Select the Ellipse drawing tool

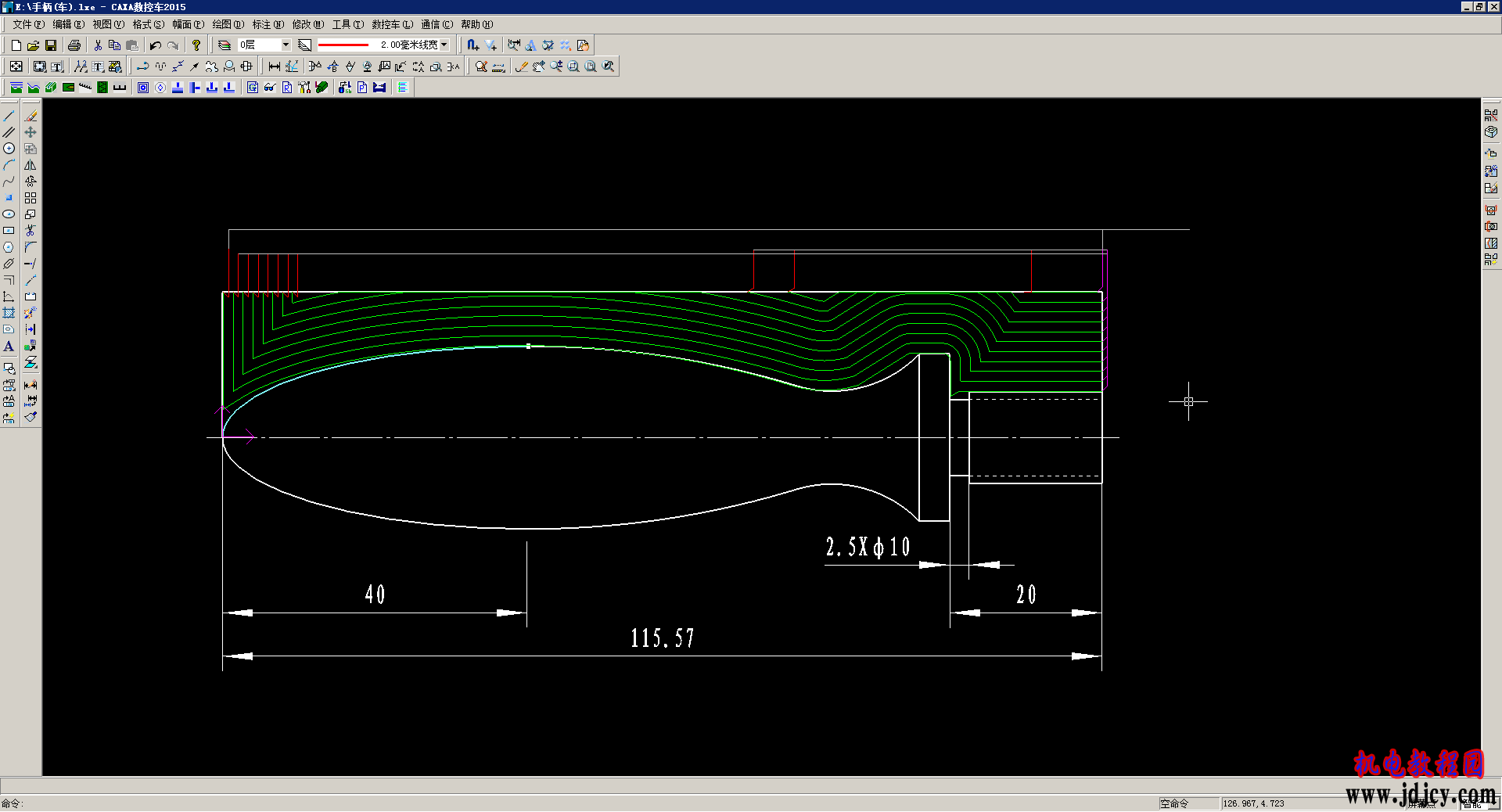9,214
